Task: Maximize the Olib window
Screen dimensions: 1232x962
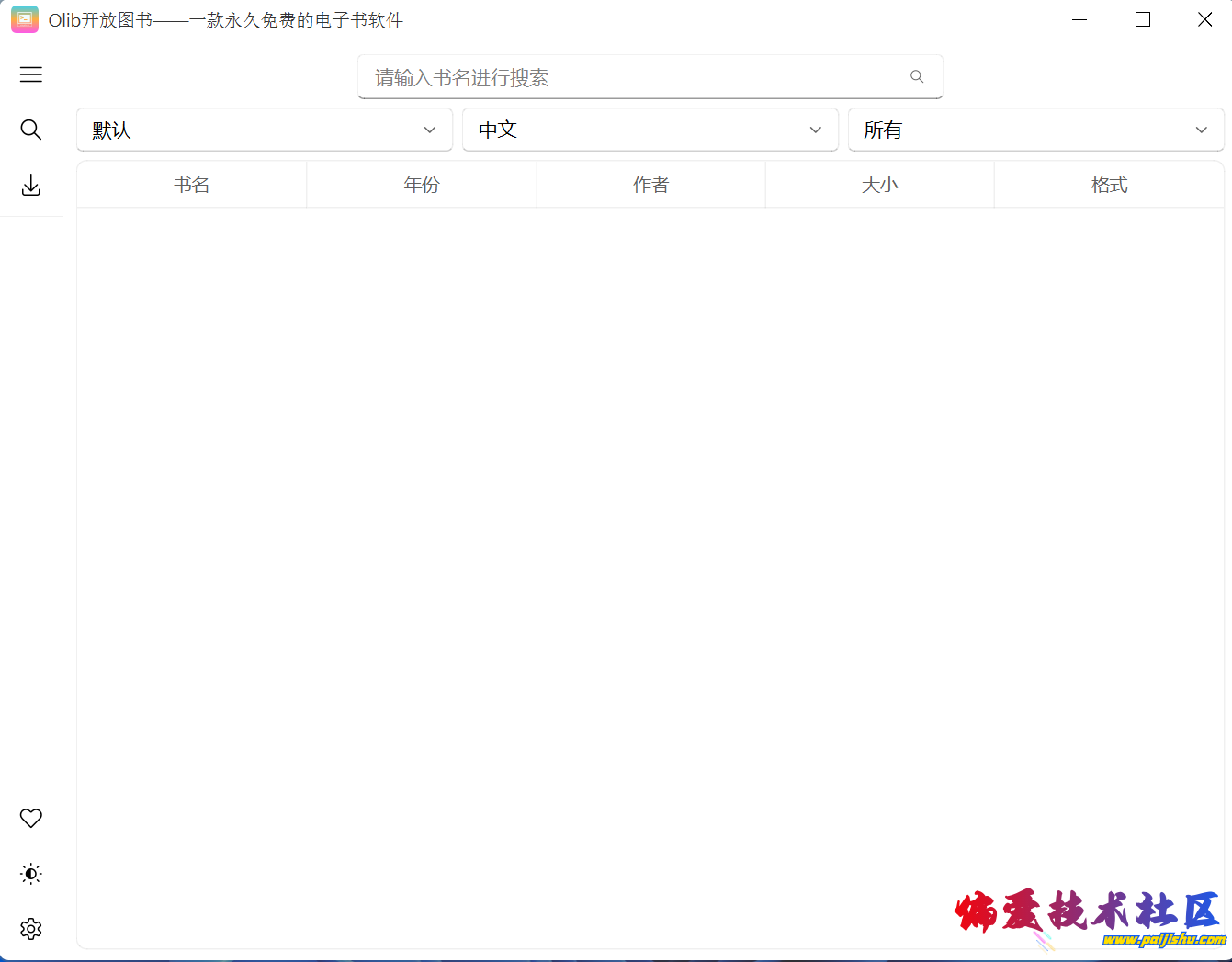Action: pos(1143,19)
